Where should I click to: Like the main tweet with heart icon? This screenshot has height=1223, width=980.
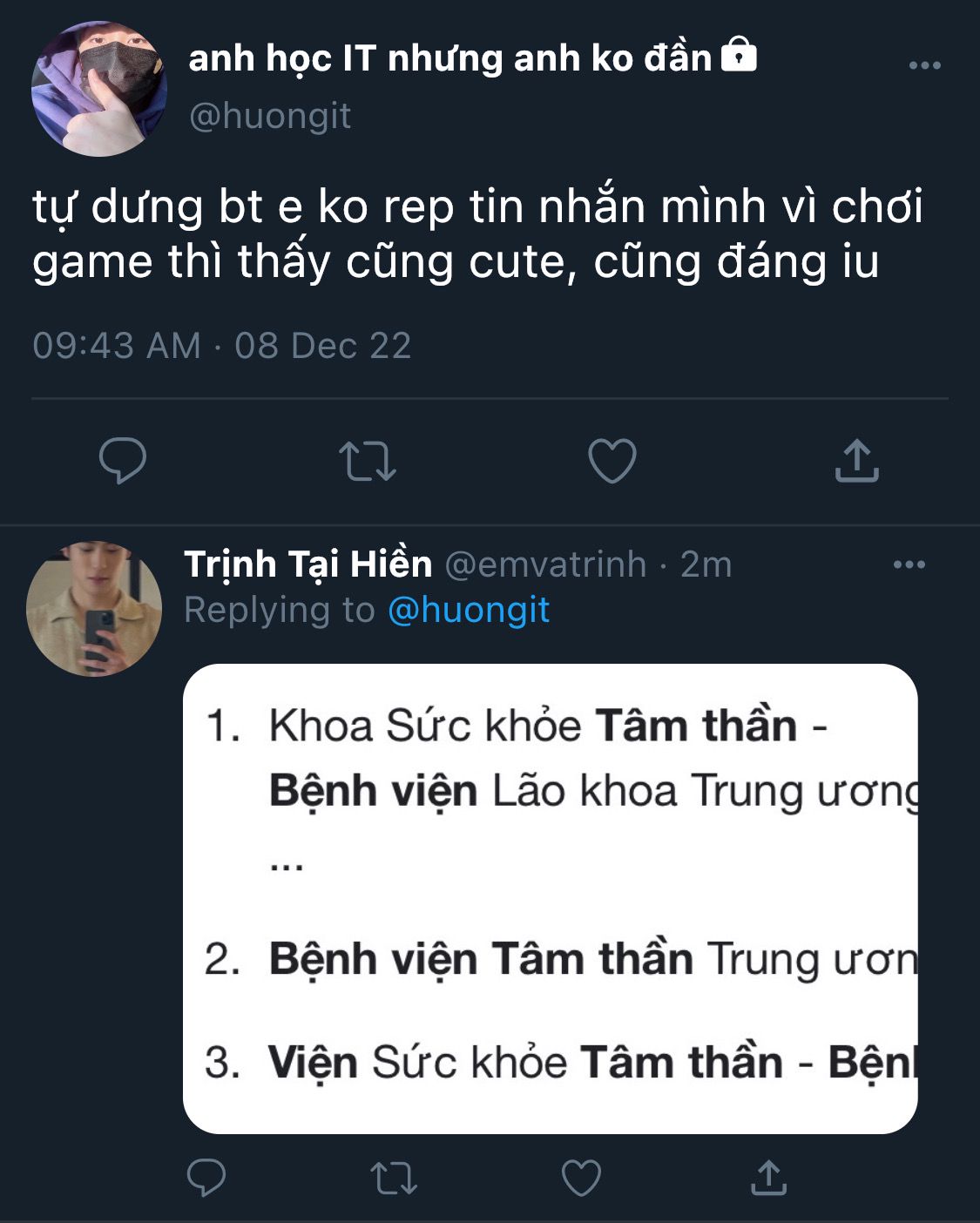(x=612, y=461)
